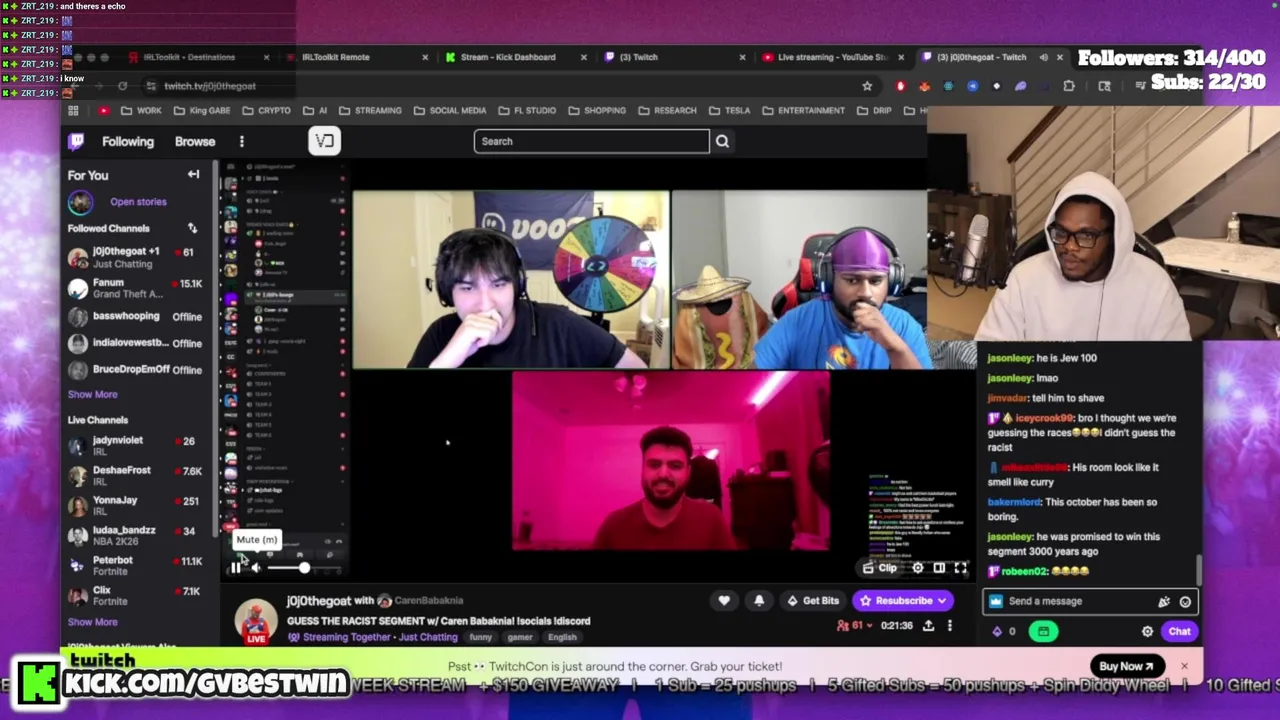Submit search with the magnifier button
The height and width of the screenshot is (720, 1280).
coord(722,141)
